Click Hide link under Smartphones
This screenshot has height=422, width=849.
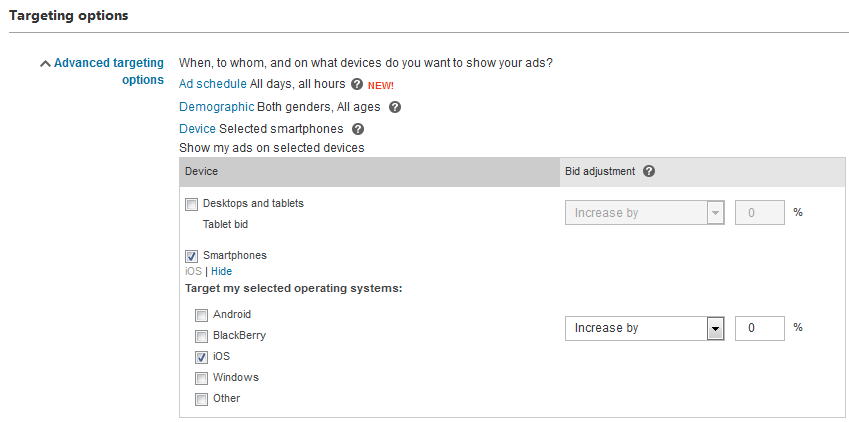point(221,271)
